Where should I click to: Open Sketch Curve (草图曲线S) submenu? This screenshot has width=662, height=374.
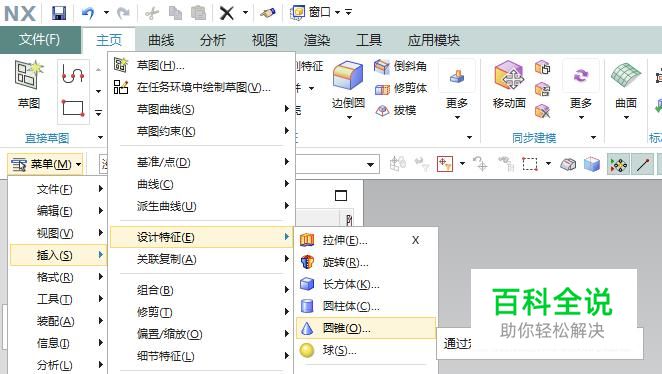[x=202, y=109]
